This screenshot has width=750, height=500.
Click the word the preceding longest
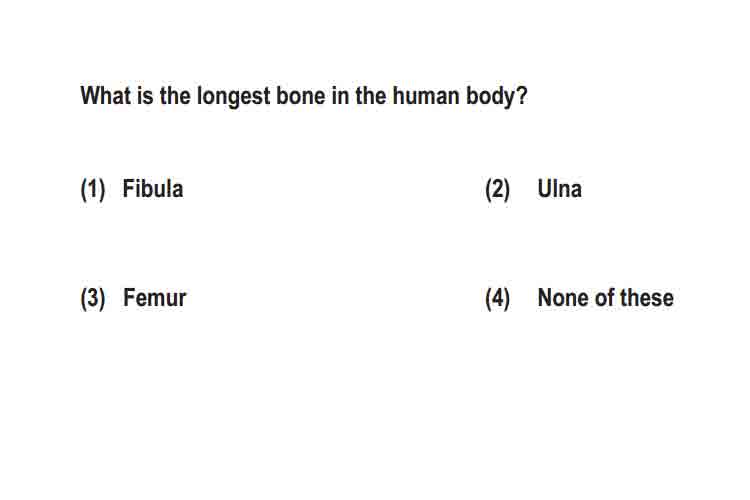click(x=175, y=96)
